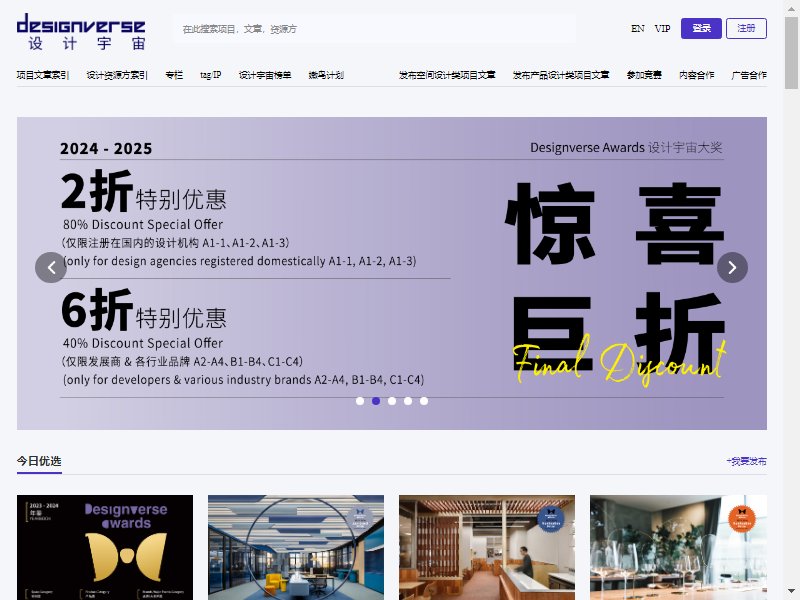Viewport: 800px width, 600px height.
Task: Open 内容合作 link
Action: [696, 75]
